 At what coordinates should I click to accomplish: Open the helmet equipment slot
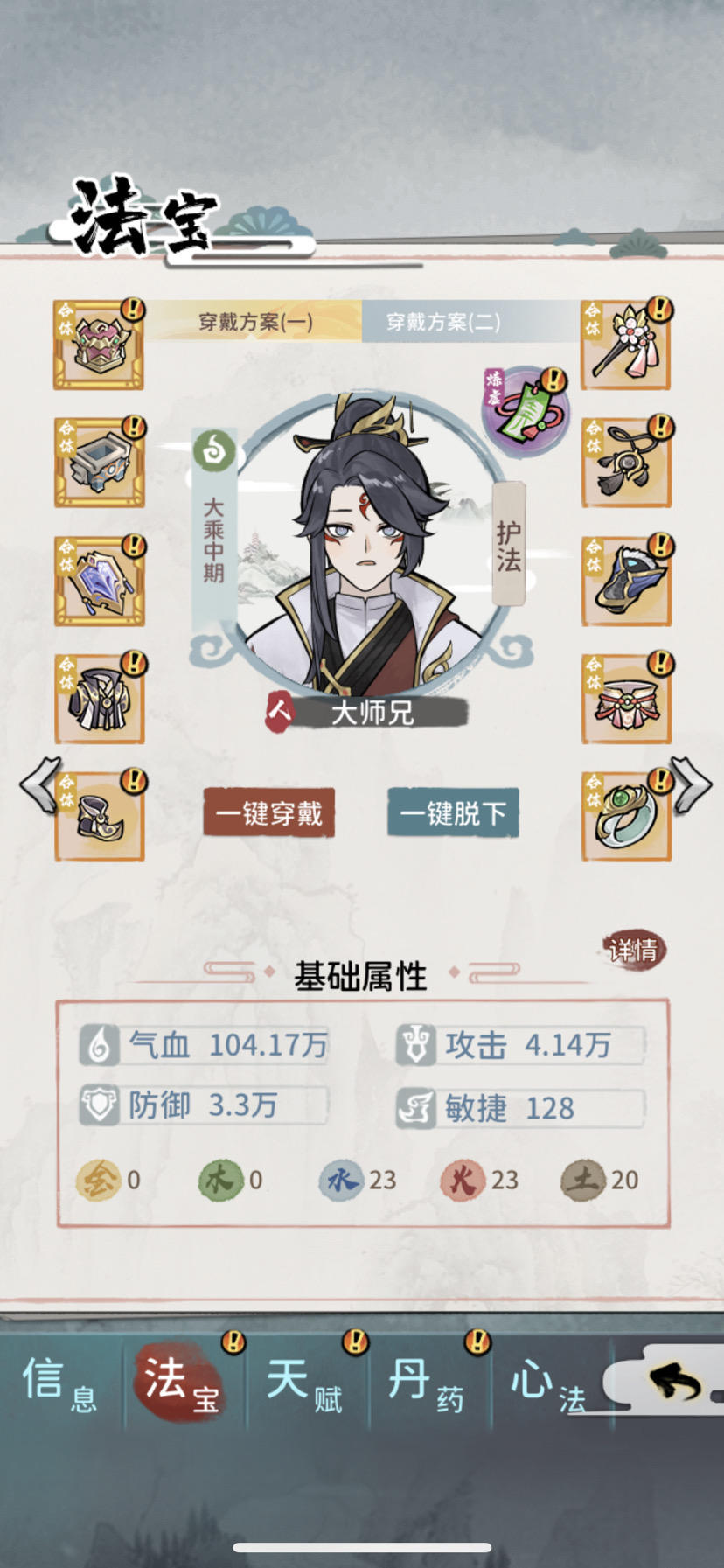click(99, 345)
